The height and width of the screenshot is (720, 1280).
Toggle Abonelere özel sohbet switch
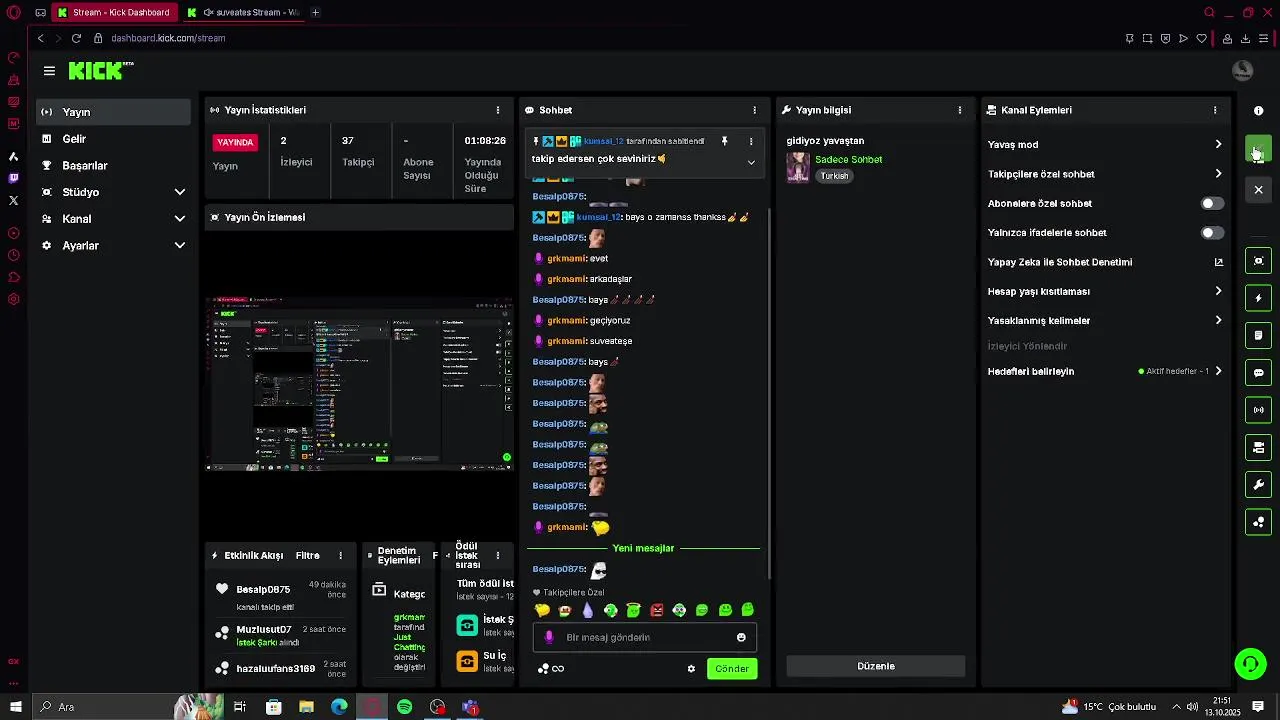pyautogui.click(x=1212, y=203)
